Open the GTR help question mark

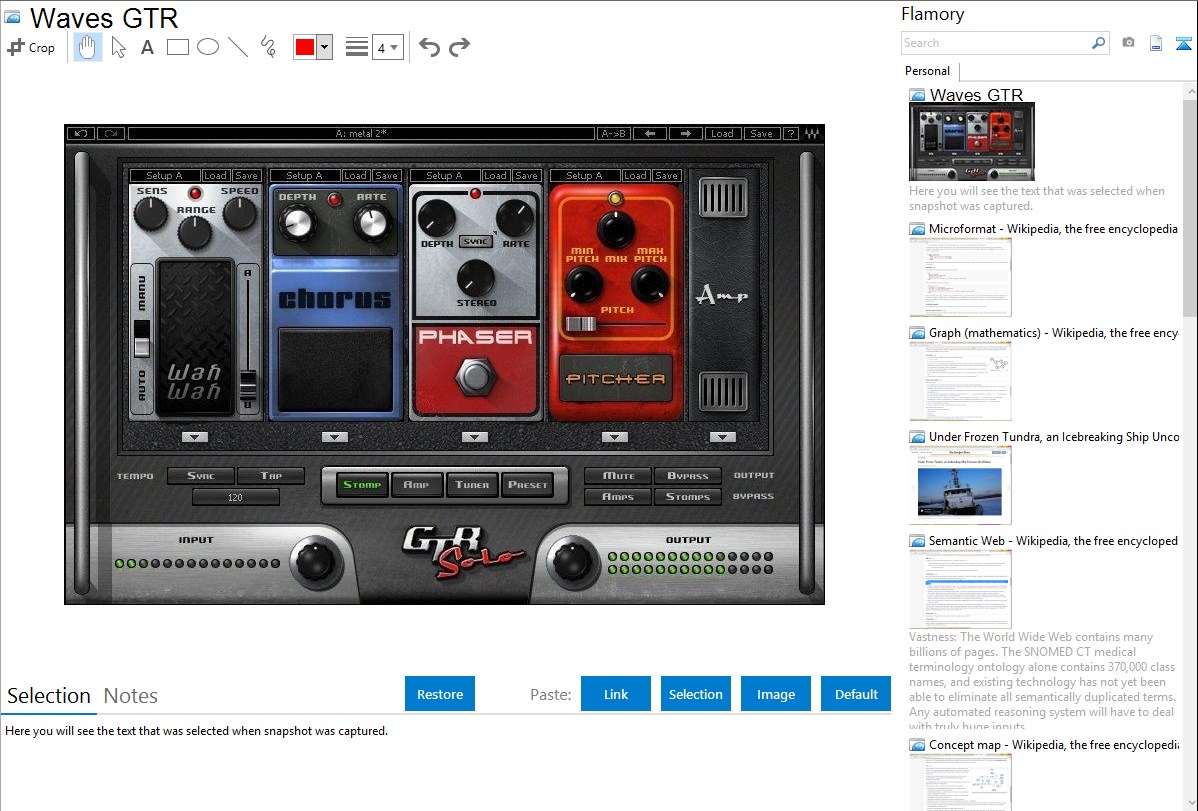[792, 134]
